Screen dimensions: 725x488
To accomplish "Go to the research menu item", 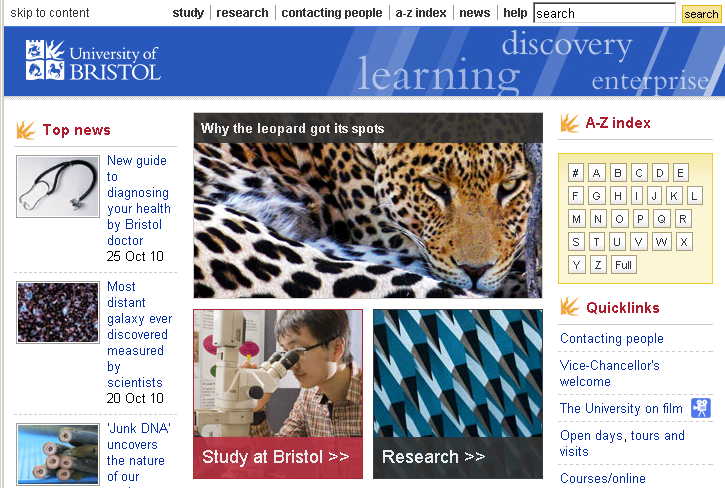I will click(242, 13).
